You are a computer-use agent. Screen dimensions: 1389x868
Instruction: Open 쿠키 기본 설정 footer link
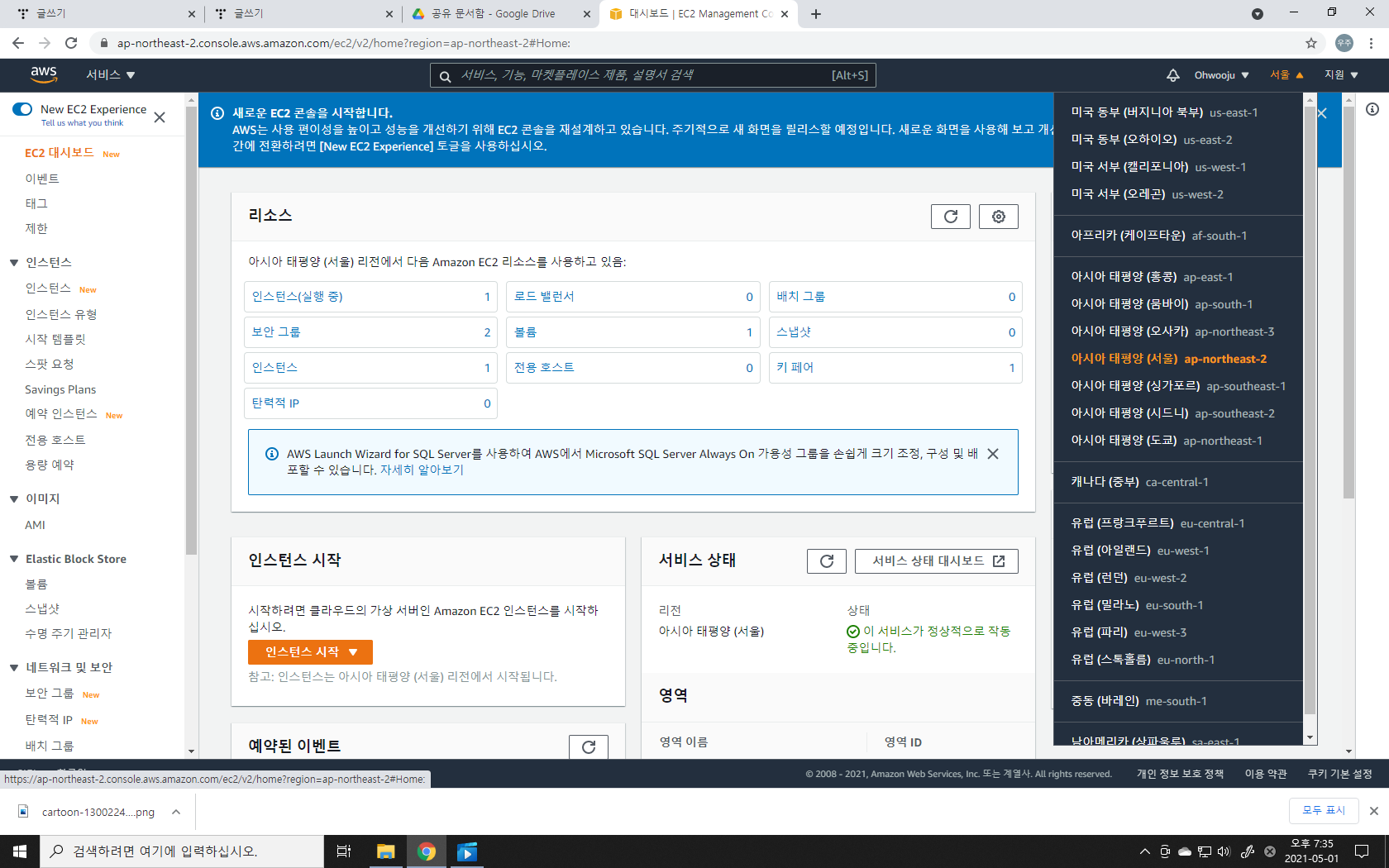click(x=1339, y=774)
